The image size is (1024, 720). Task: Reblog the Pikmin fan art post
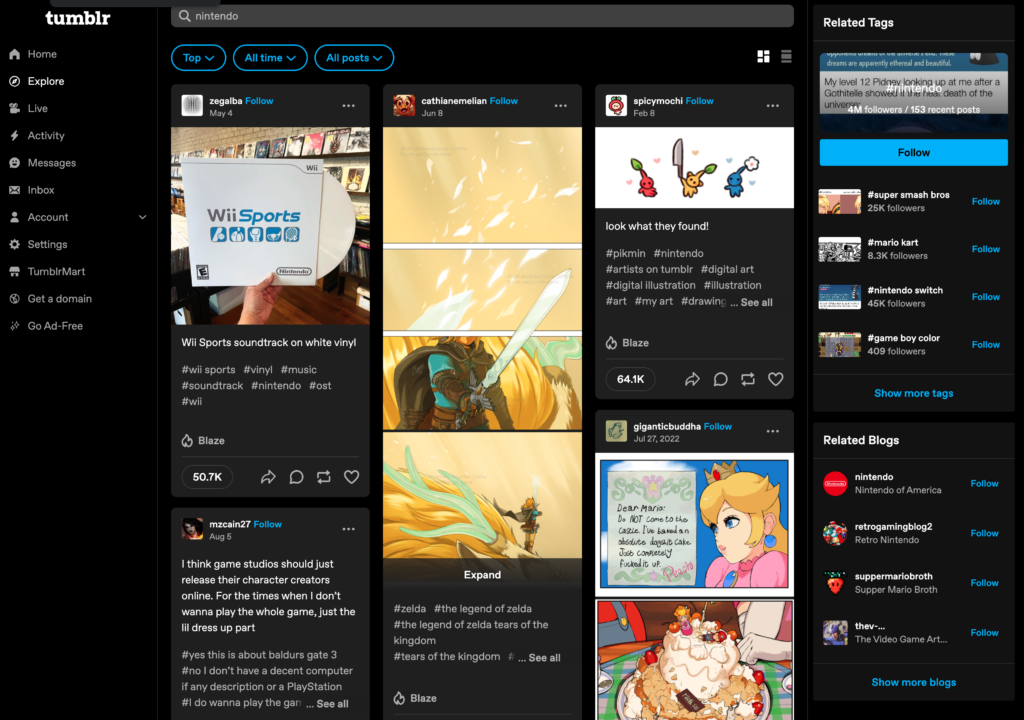tap(747, 379)
